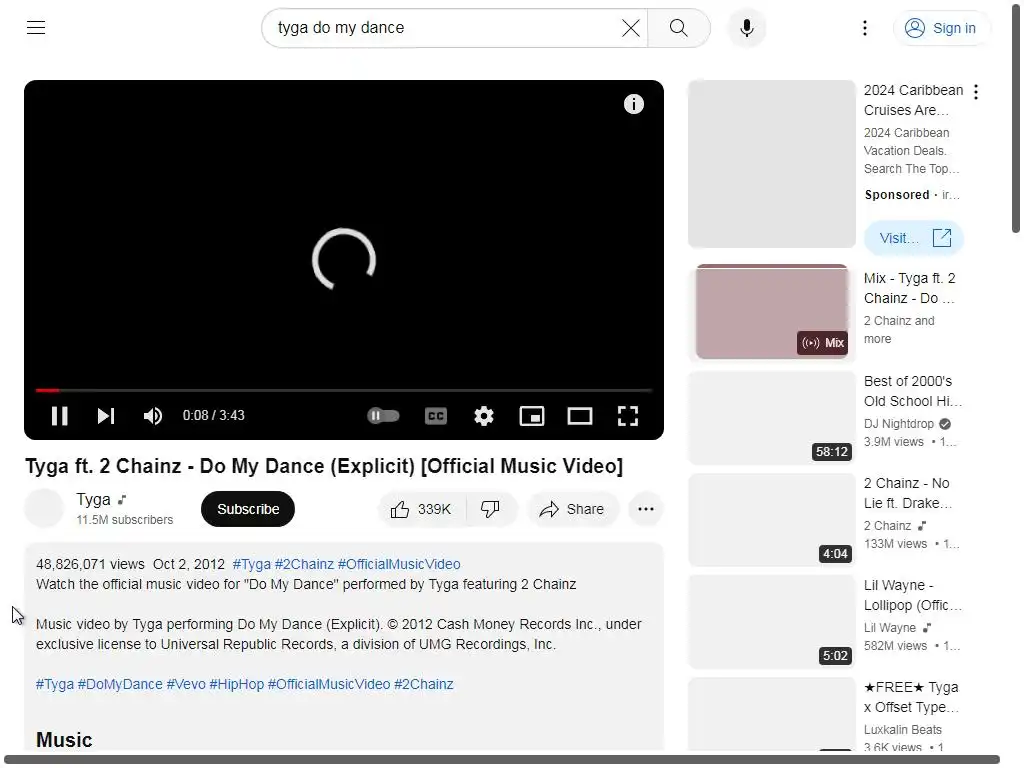Open the Mix - Tyga ft. 2 Chainz playlist thumbnail
The image size is (1024, 768).
[x=772, y=312]
